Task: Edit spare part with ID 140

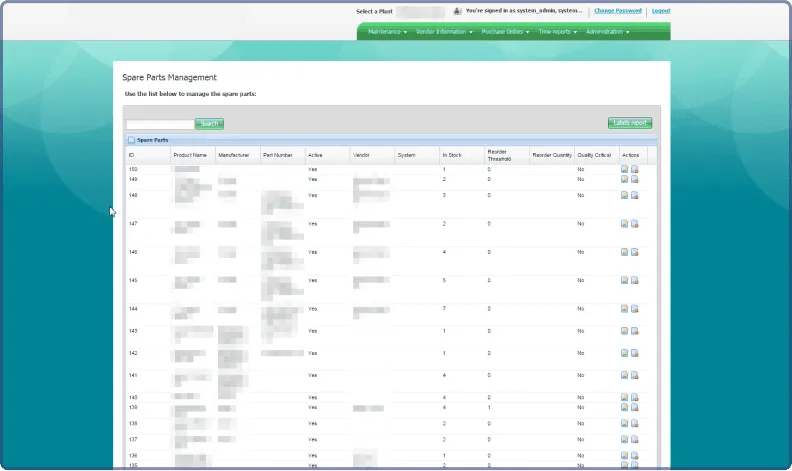Action: tap(624, 398)
